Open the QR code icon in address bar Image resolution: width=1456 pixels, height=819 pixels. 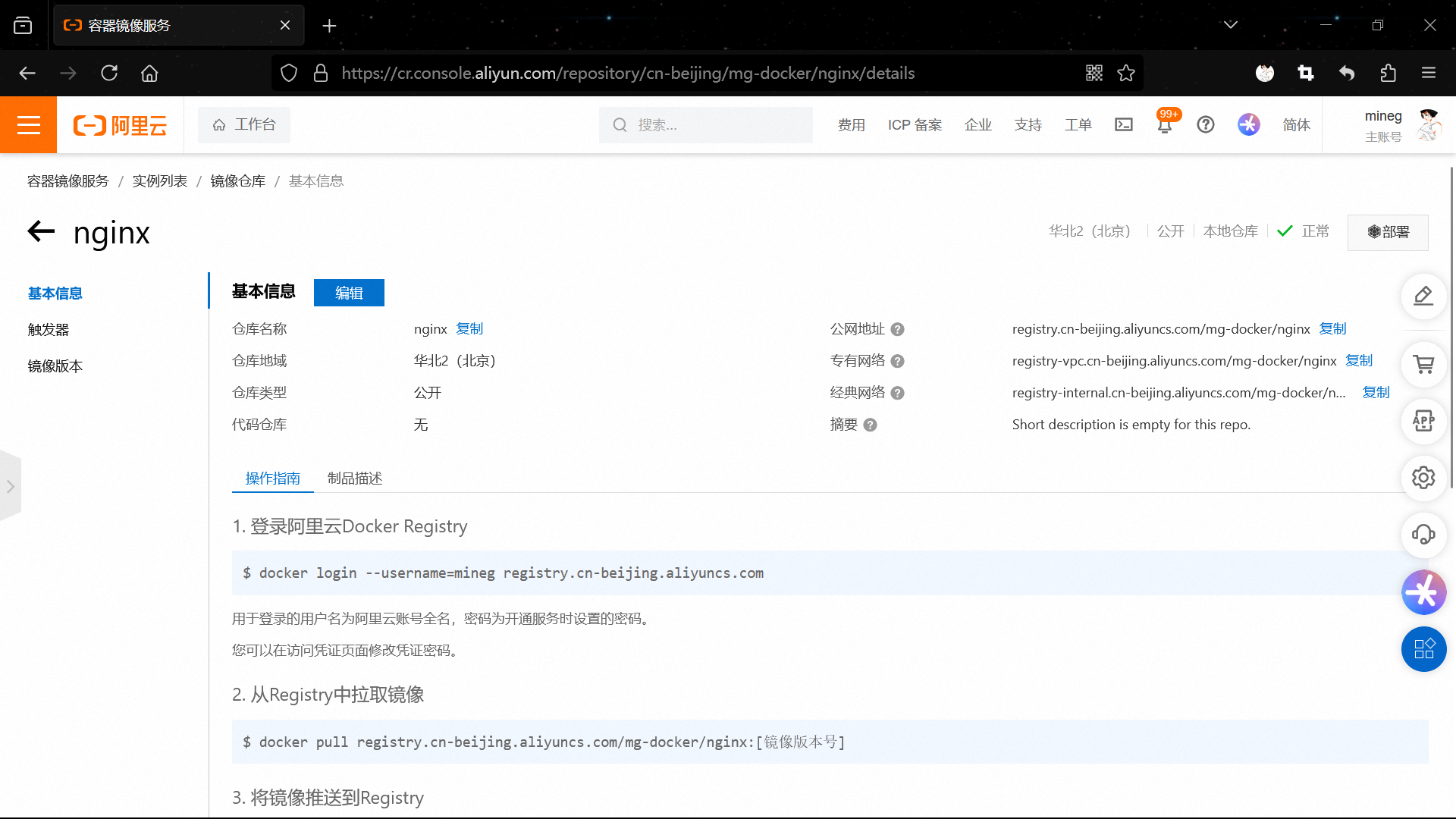pos(1094,73)
